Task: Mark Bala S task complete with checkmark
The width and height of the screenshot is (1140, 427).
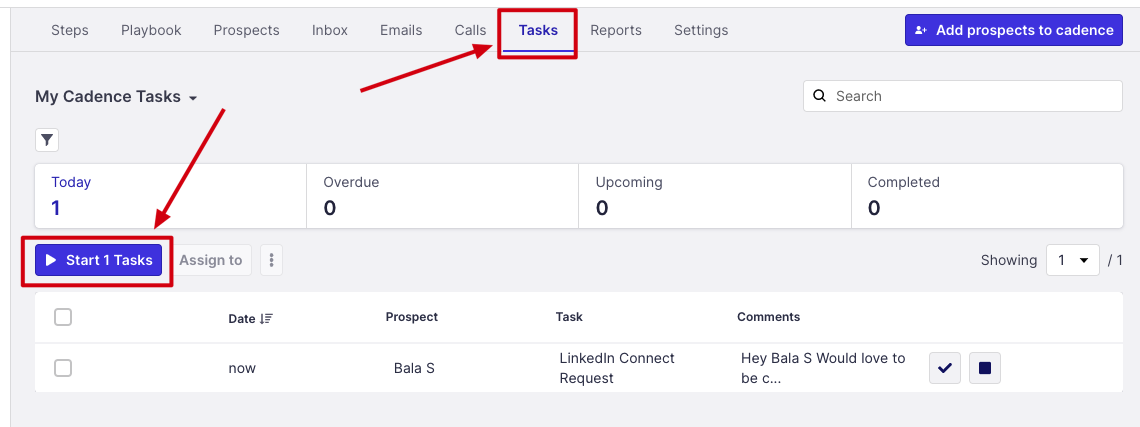Action: point(945,368)
